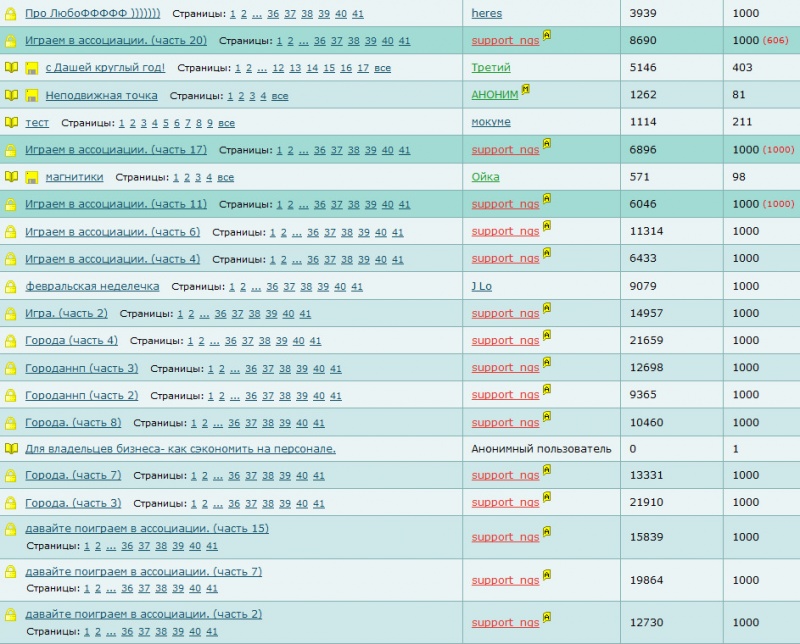This screenshot has width=800, height=644.
Task: Show all pages of Неподвижная точка
Action: point(280,96)
